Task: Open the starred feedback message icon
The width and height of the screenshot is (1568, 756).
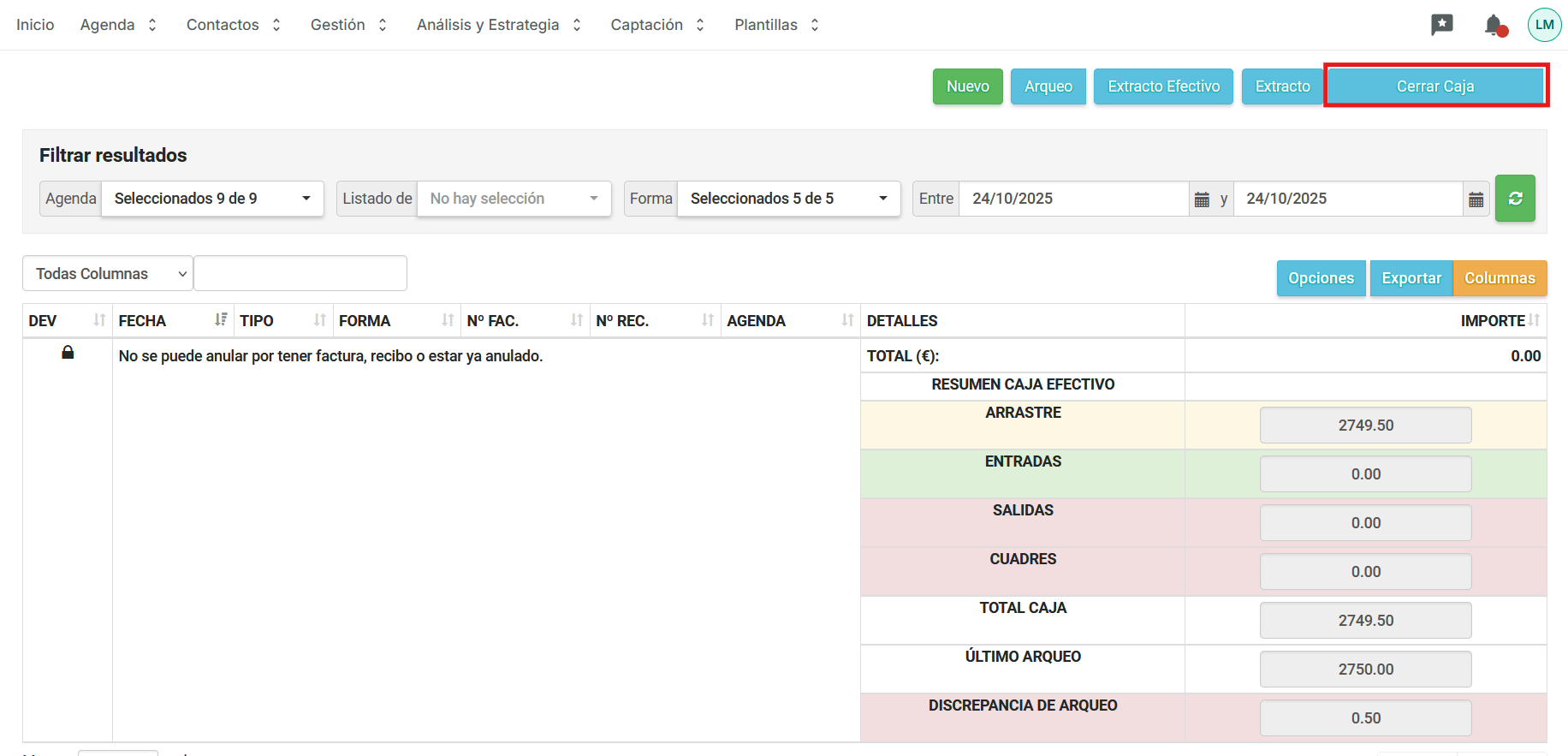Action: (x=1441, y=25)
